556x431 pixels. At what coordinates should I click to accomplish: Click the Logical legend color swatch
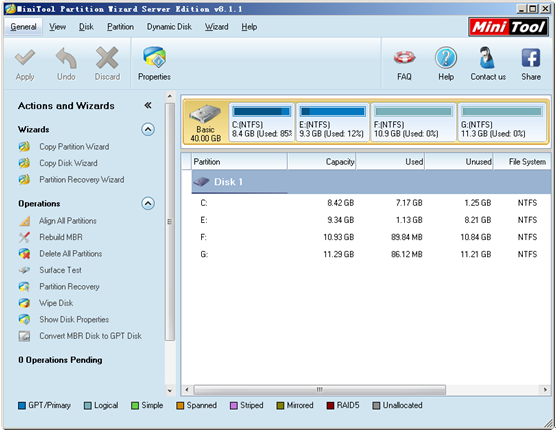point(88,405)
